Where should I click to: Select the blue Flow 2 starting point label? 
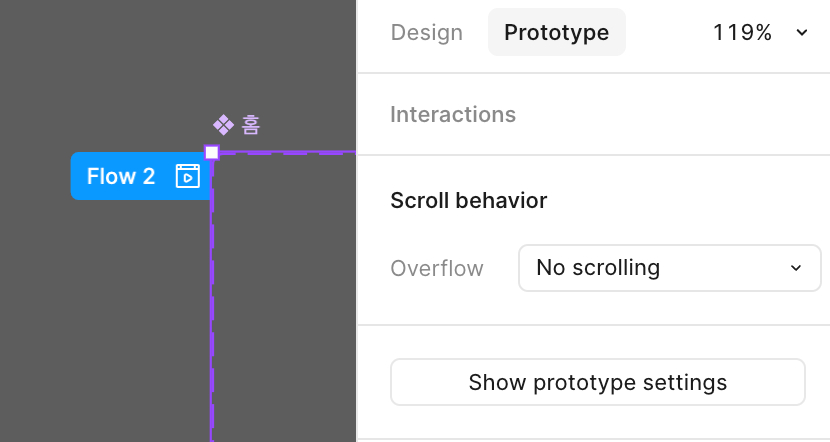click(141, 176)
